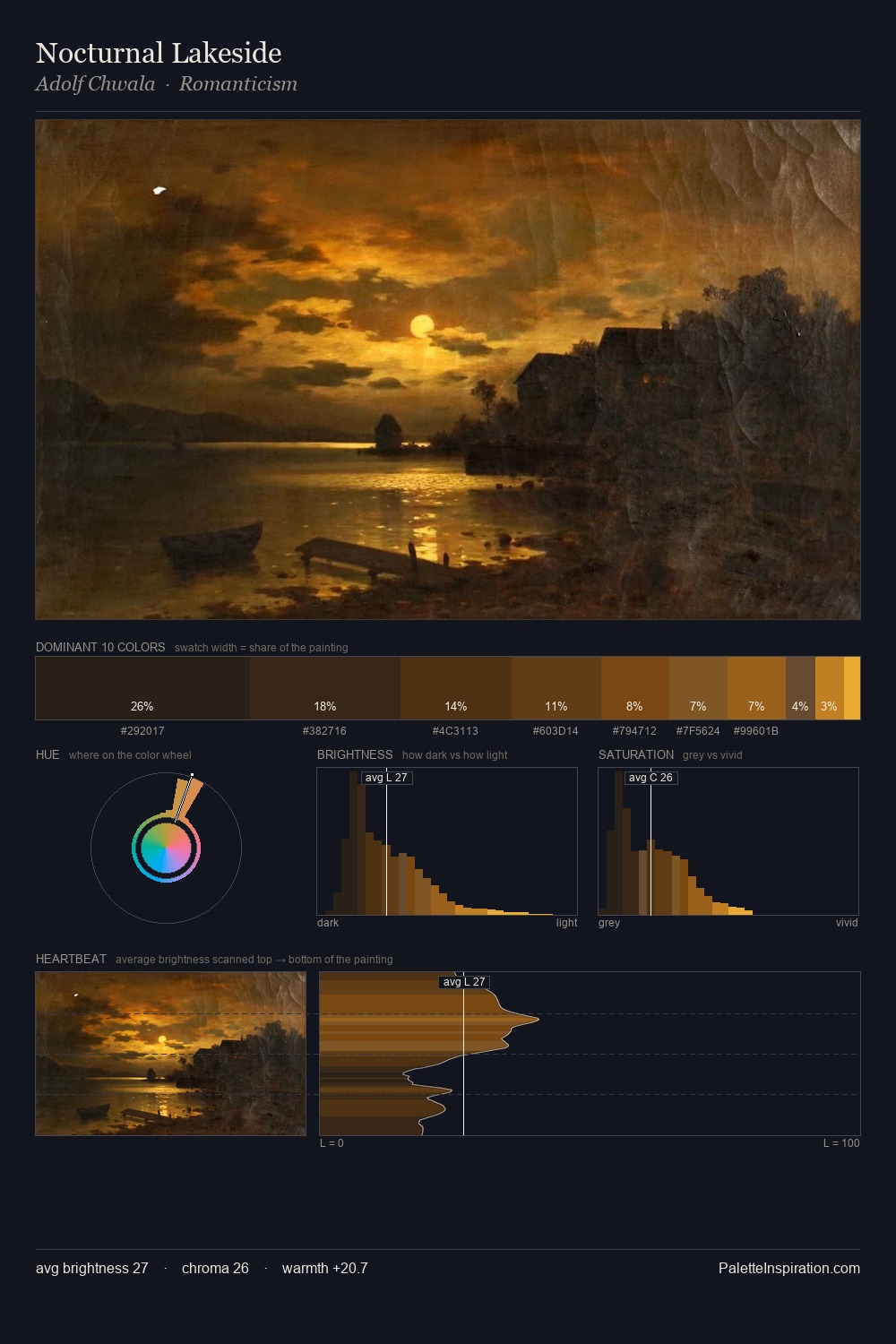Image resolution: width=896 pixels, height=1344 pixels.
Task: Click the 'grey' axis label
Action: click(x=609, y=923)
